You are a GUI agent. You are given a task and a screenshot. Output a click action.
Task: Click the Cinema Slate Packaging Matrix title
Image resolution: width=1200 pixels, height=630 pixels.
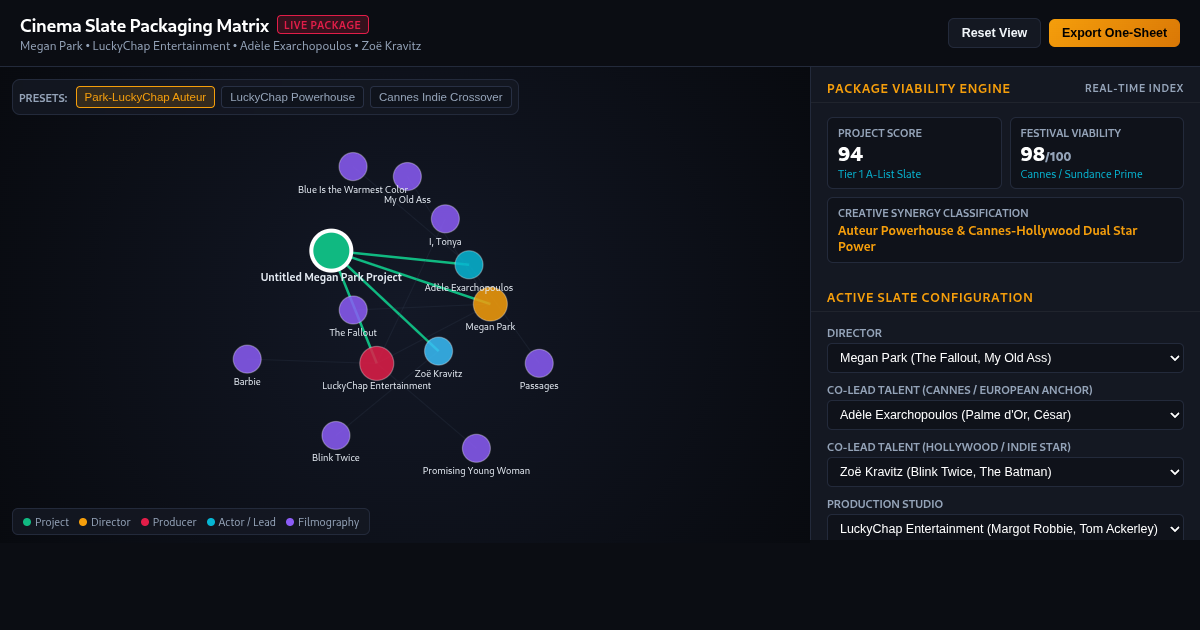[144, 26]
